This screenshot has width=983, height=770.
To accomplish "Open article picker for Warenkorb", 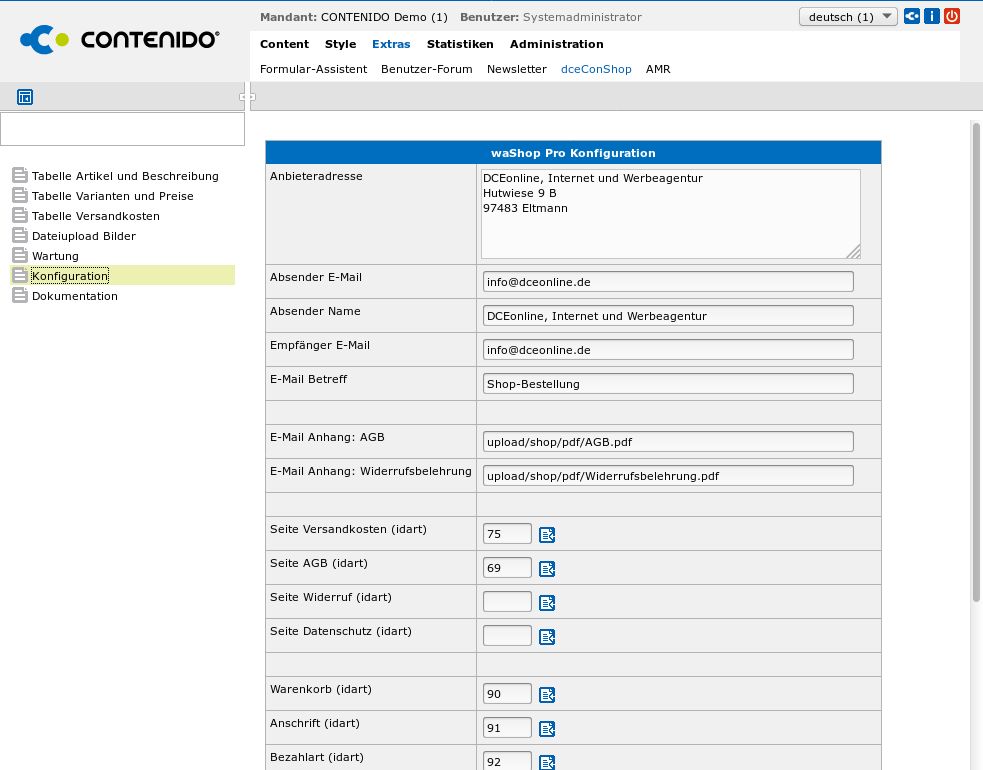I will (547, 695).
